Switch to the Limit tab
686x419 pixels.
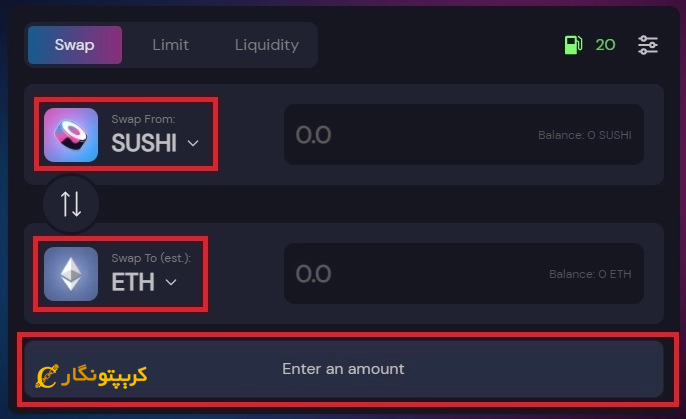point(170,45)
